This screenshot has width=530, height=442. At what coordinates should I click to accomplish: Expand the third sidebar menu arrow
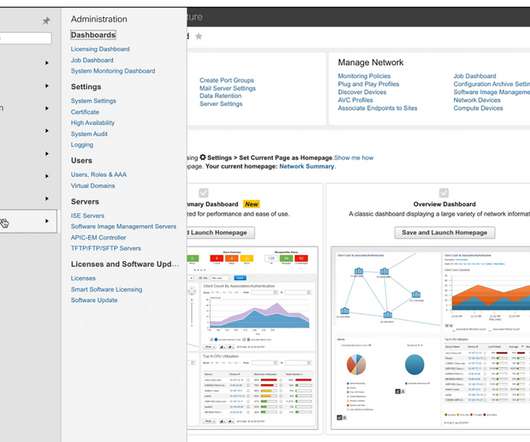click(x=47, y=108)
